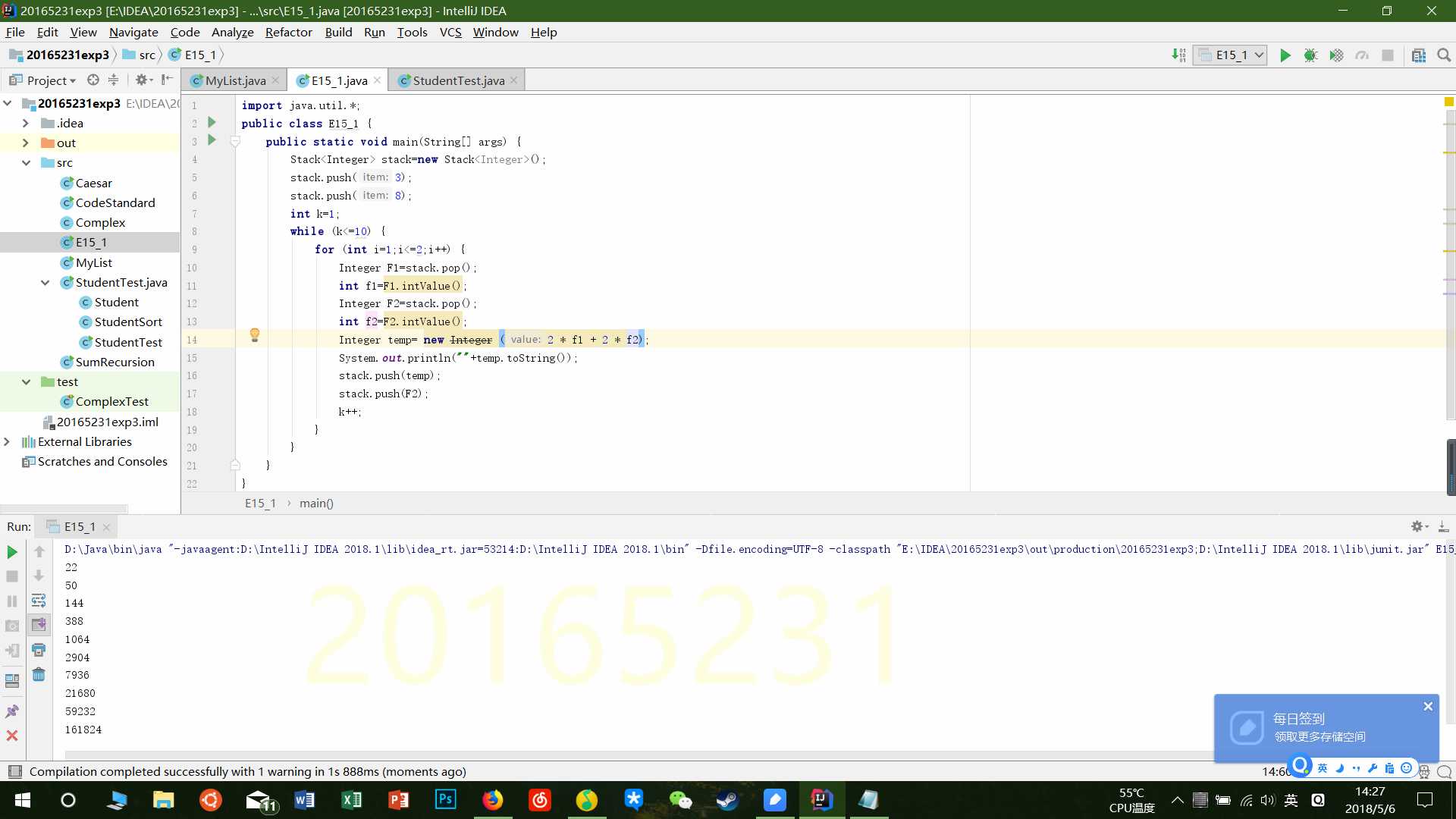Expand the External Libraries tree node

coord(8,441)
